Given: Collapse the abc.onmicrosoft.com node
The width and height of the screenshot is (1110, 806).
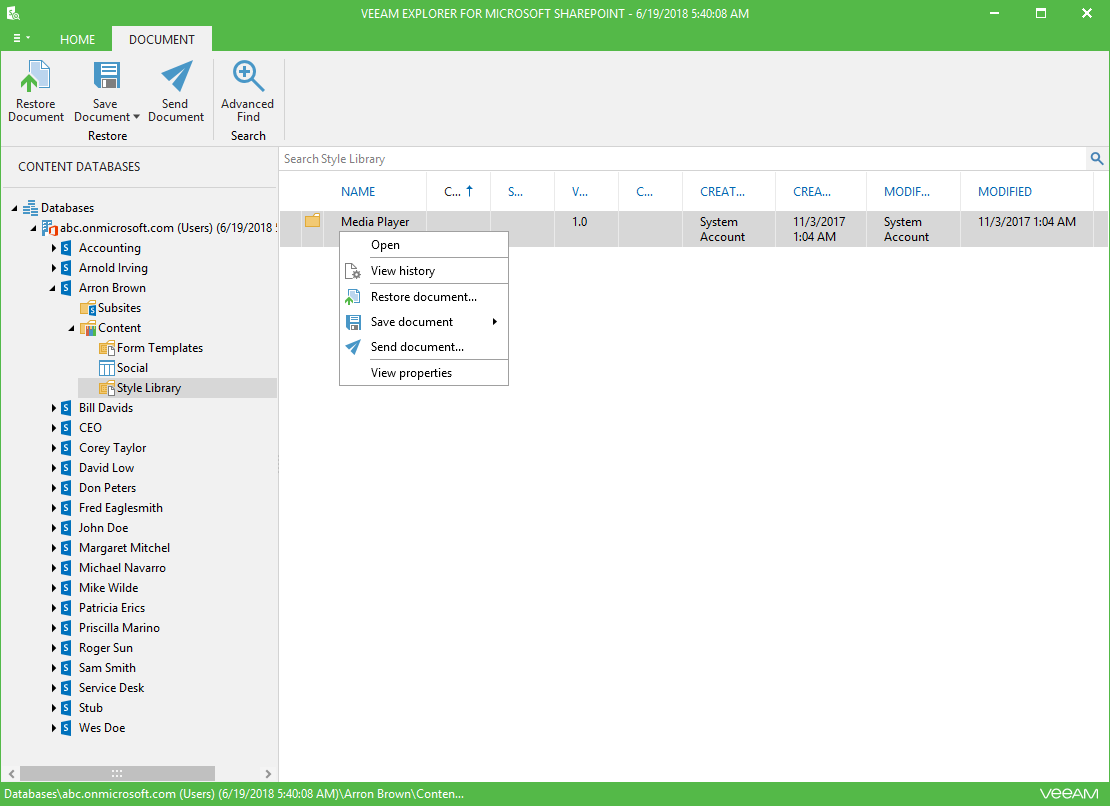Looking at the screenshot, I should point(33,228).
